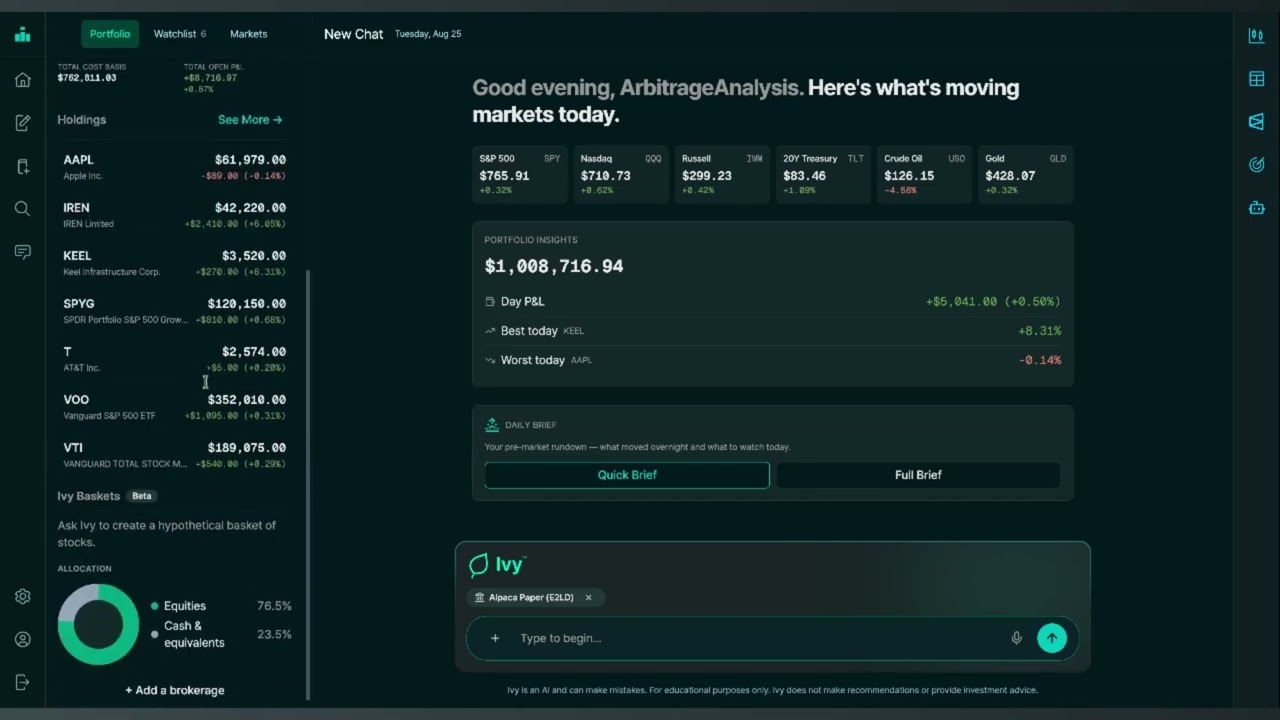Click the logout icon at sidebar bottom

[x=22, y=682]
